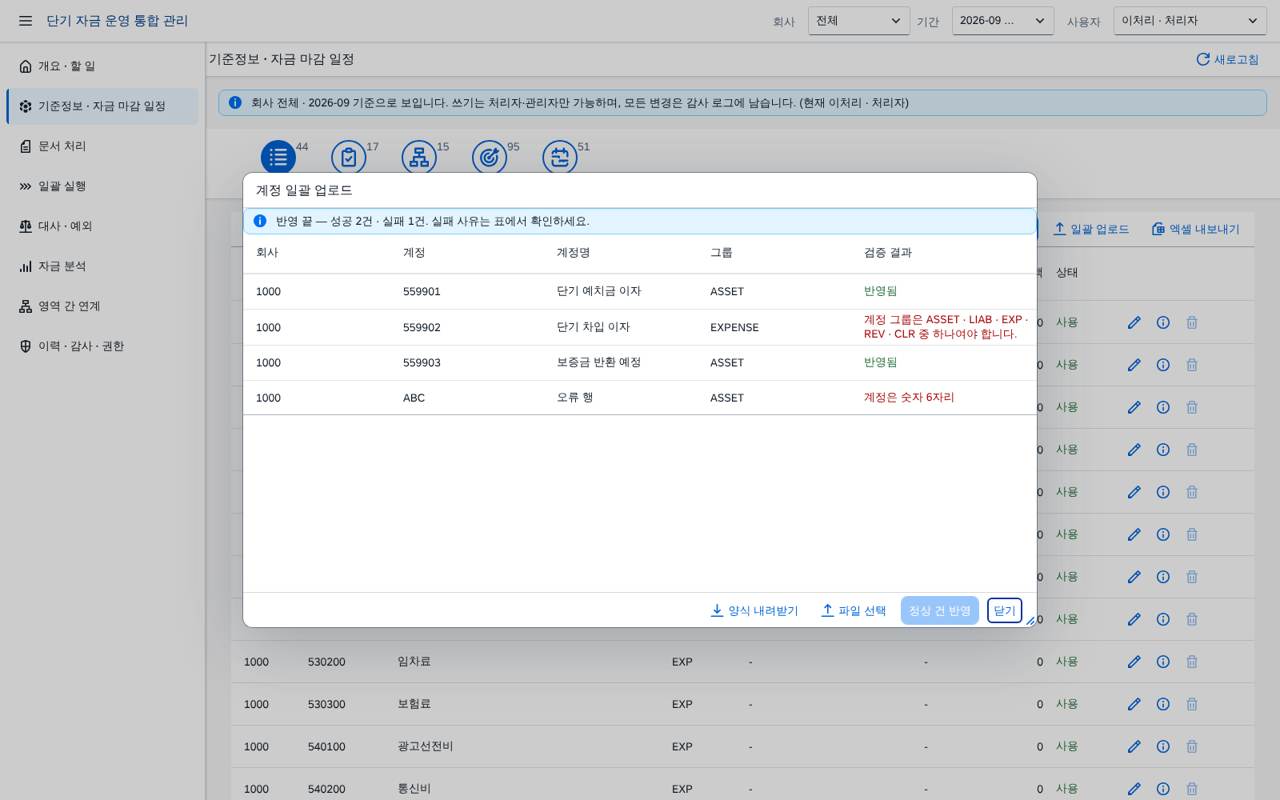Open the checklist tab with count 17
Image resolution: width=1280 pixels, height=800 pixels.
[x=349, y=157]
